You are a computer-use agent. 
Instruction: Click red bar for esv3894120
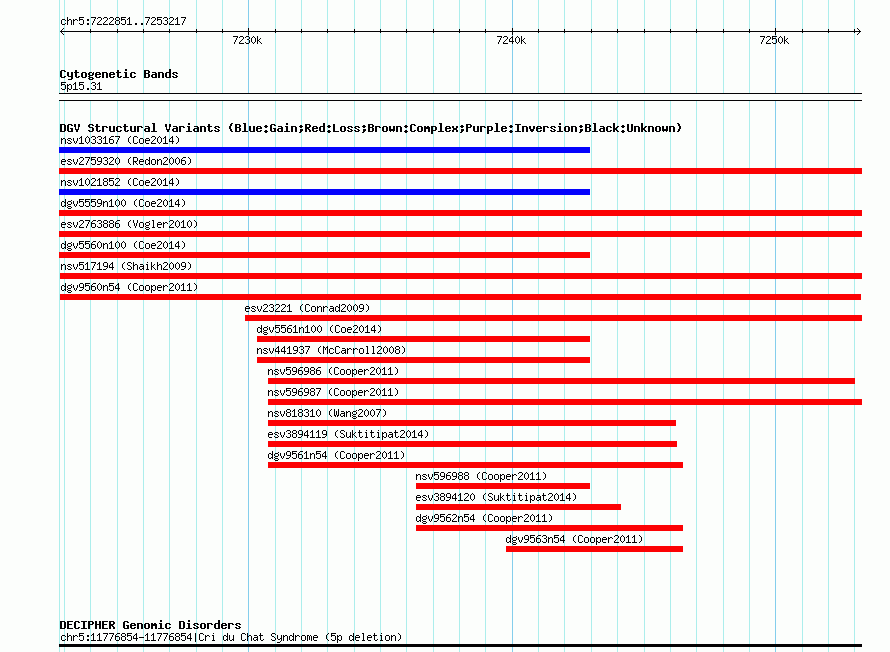pos(518,507)
